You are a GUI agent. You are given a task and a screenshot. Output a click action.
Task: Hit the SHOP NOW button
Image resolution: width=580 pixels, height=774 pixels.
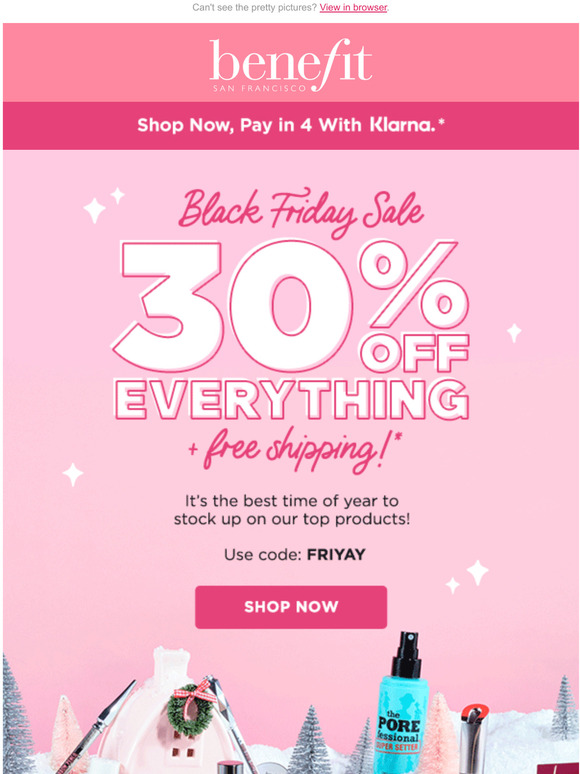point(291,607)
